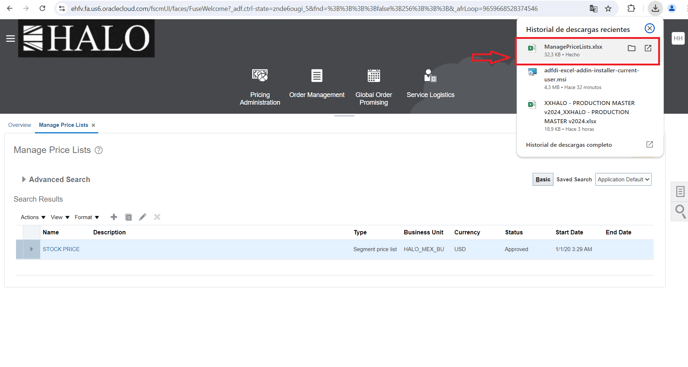Go forward in browser history

pyautogui.click(x=26, y=8)
